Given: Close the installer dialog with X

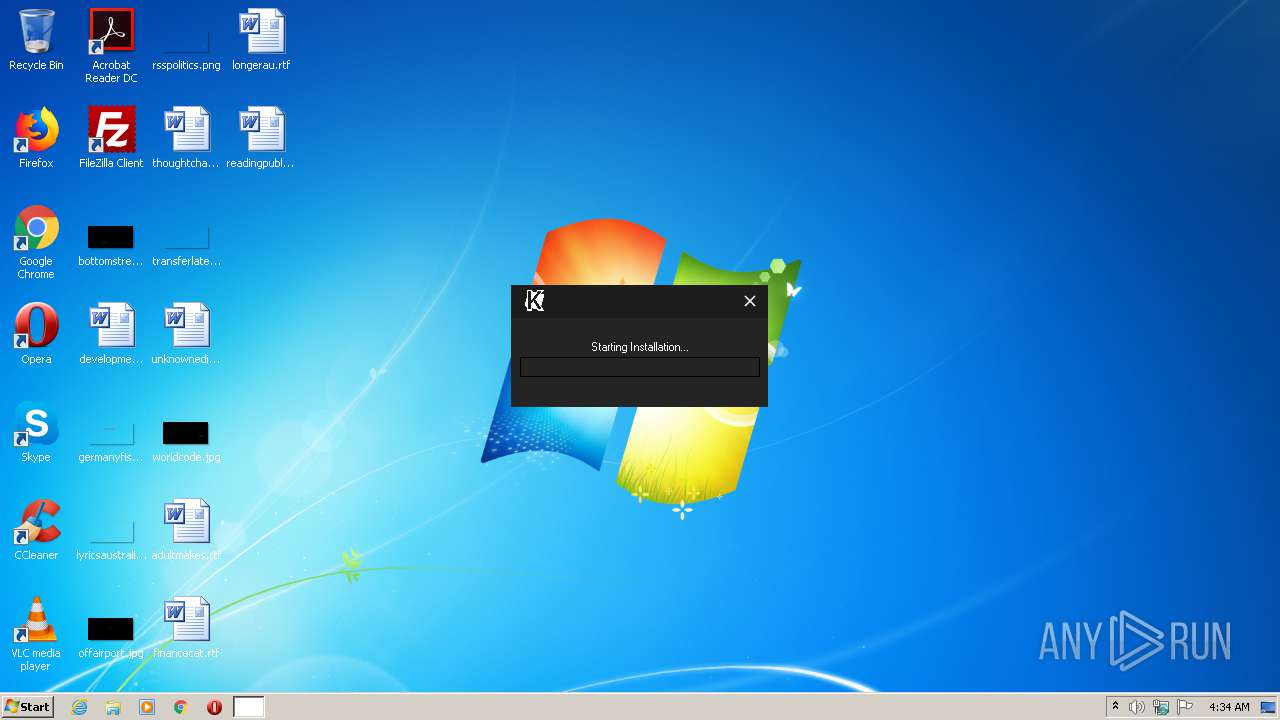Looking at the screenshot, I should click(x=750, y=301).
